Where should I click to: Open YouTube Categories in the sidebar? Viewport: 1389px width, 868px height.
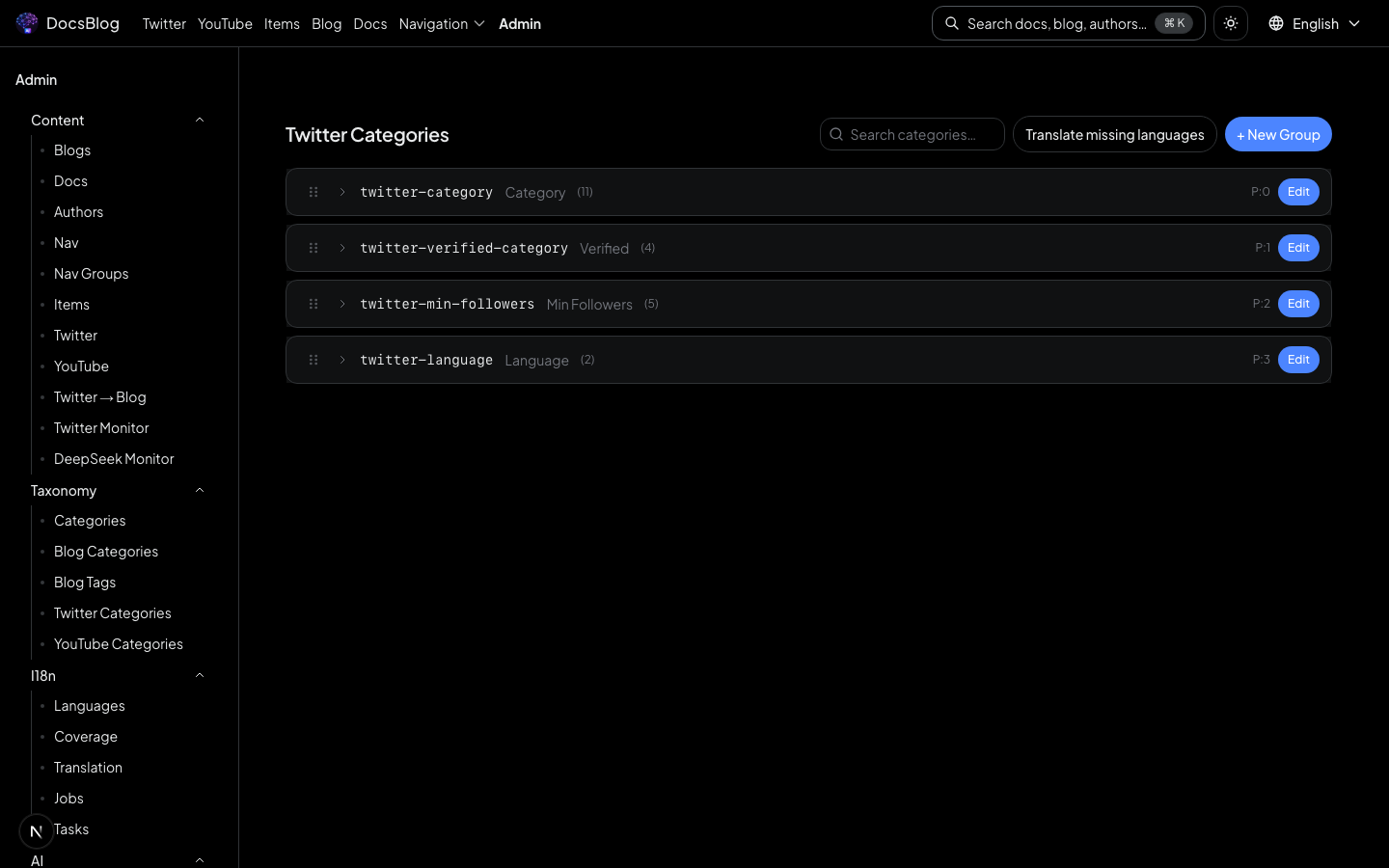[119, 644]
